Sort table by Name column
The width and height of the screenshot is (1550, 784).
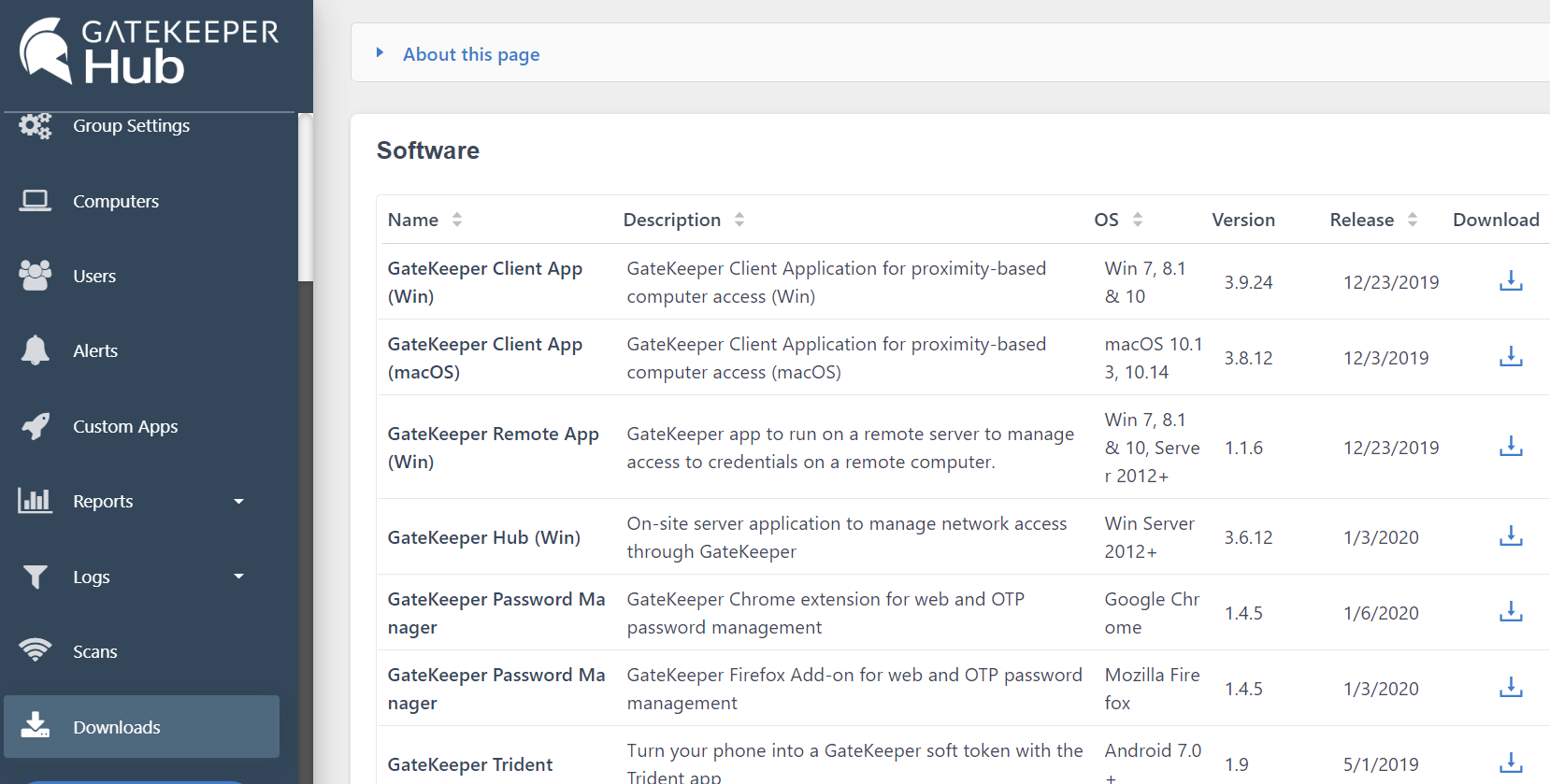[457, 220]
